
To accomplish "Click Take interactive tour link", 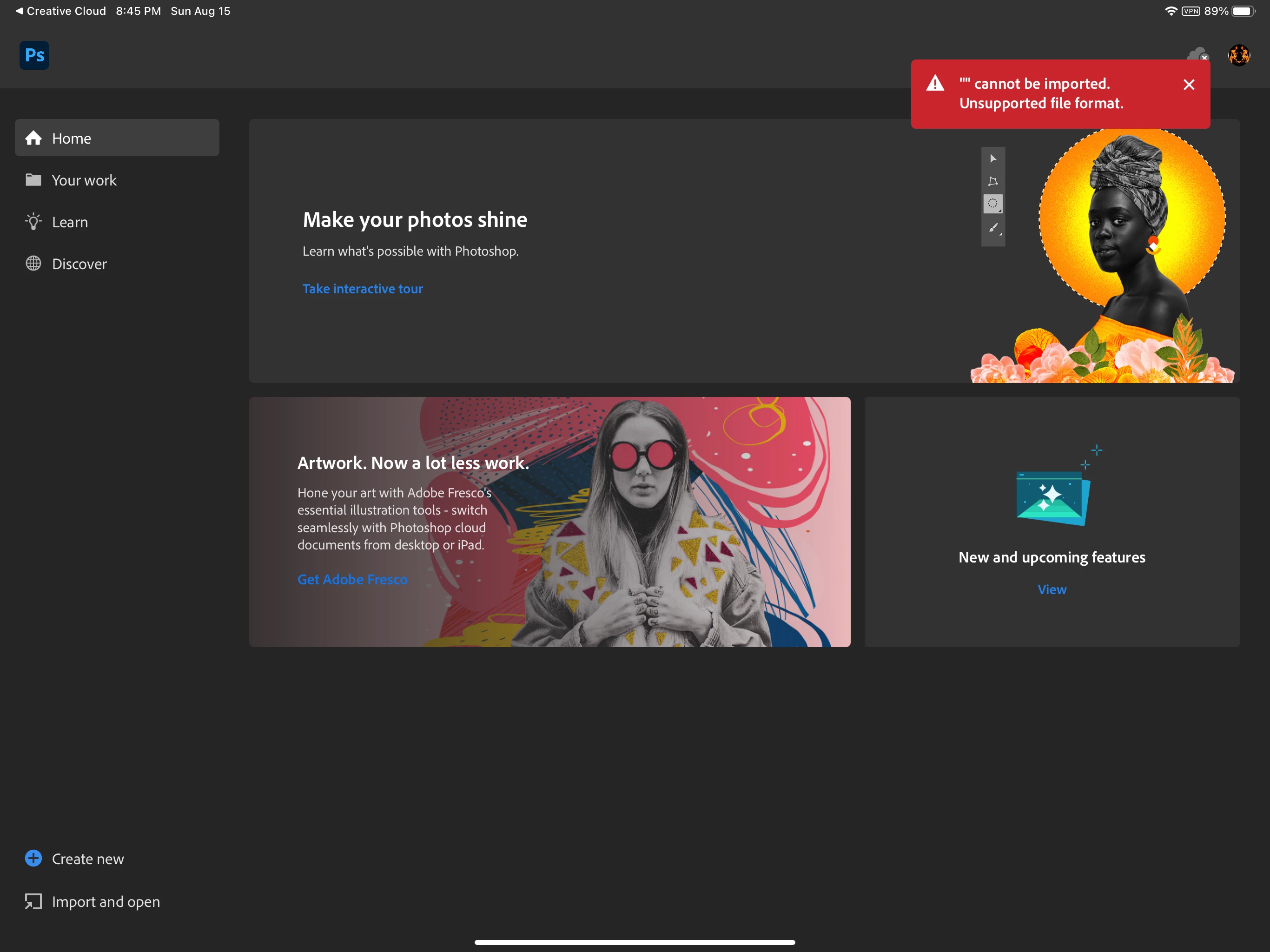I will 362,289.
